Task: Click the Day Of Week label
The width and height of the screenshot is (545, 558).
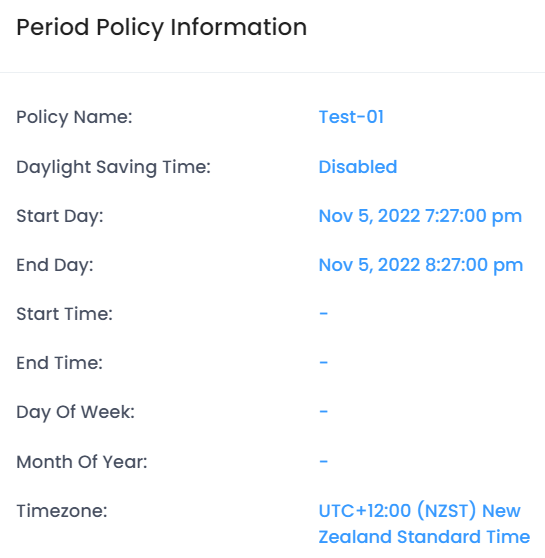Action: tap(75, 412)
